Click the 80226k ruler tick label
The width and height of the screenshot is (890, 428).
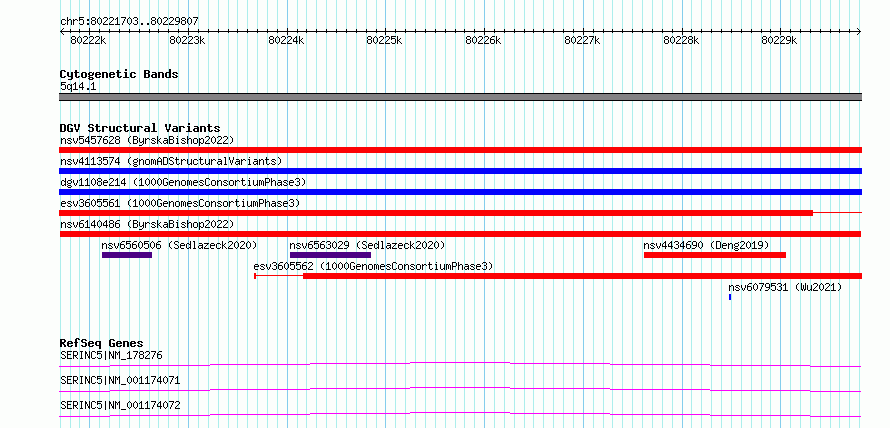point(483,40)
